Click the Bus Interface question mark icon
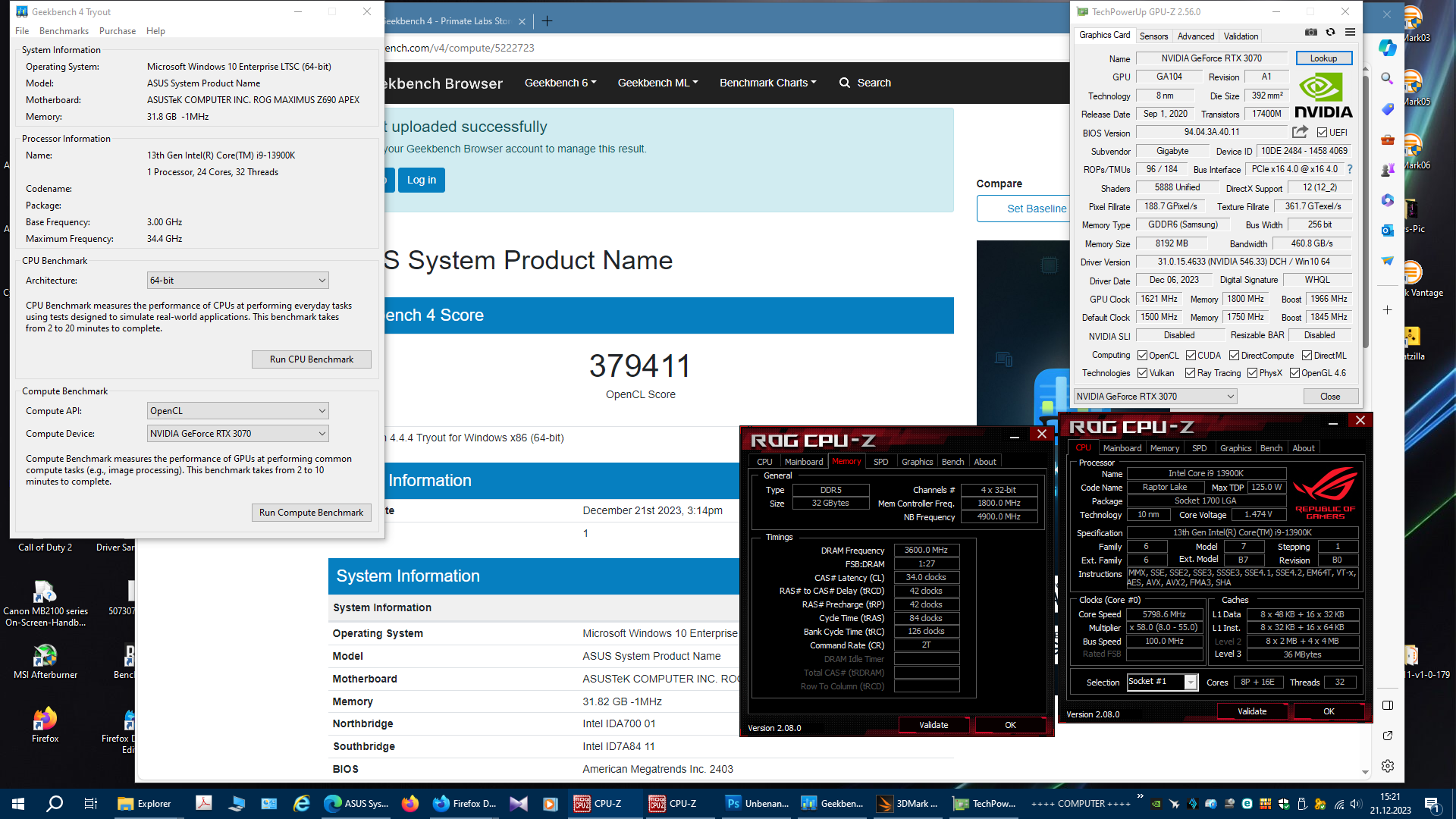Screen dimensions: 1456x819 [1350, 169]
